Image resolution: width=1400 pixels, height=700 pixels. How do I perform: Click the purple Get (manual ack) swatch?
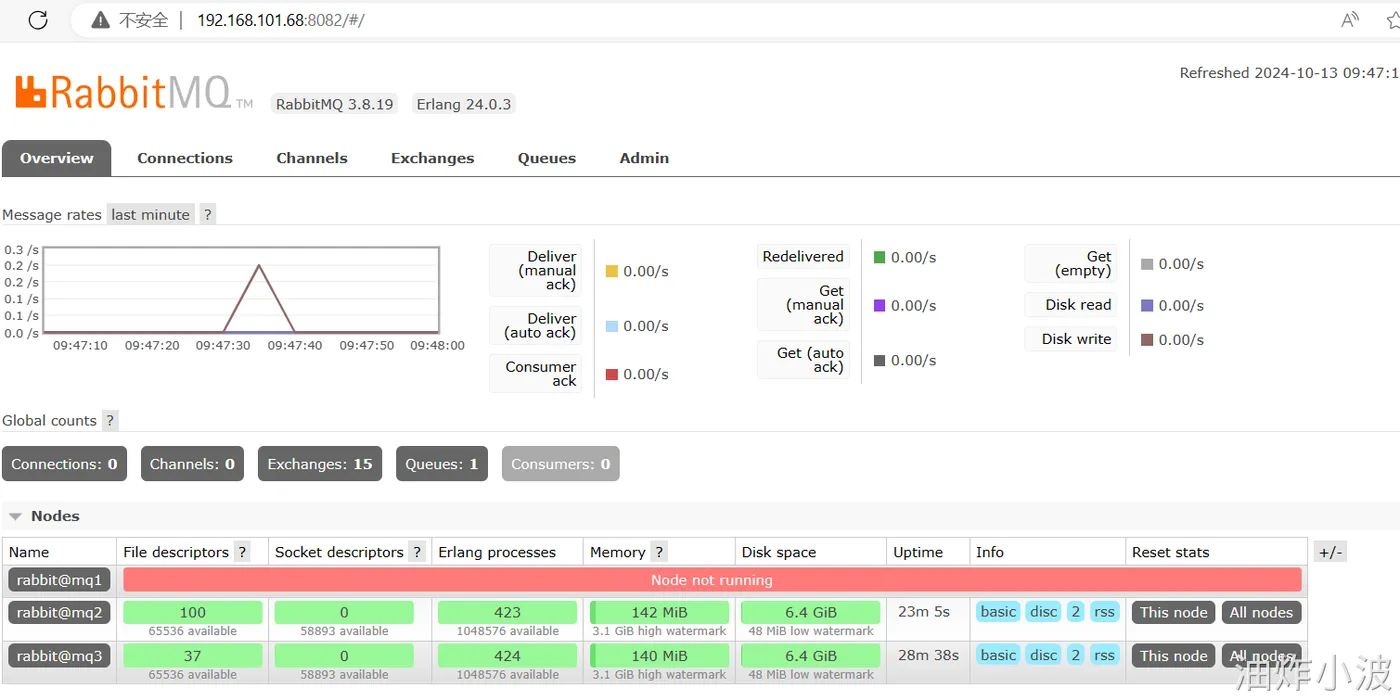(x=880, y=305)
